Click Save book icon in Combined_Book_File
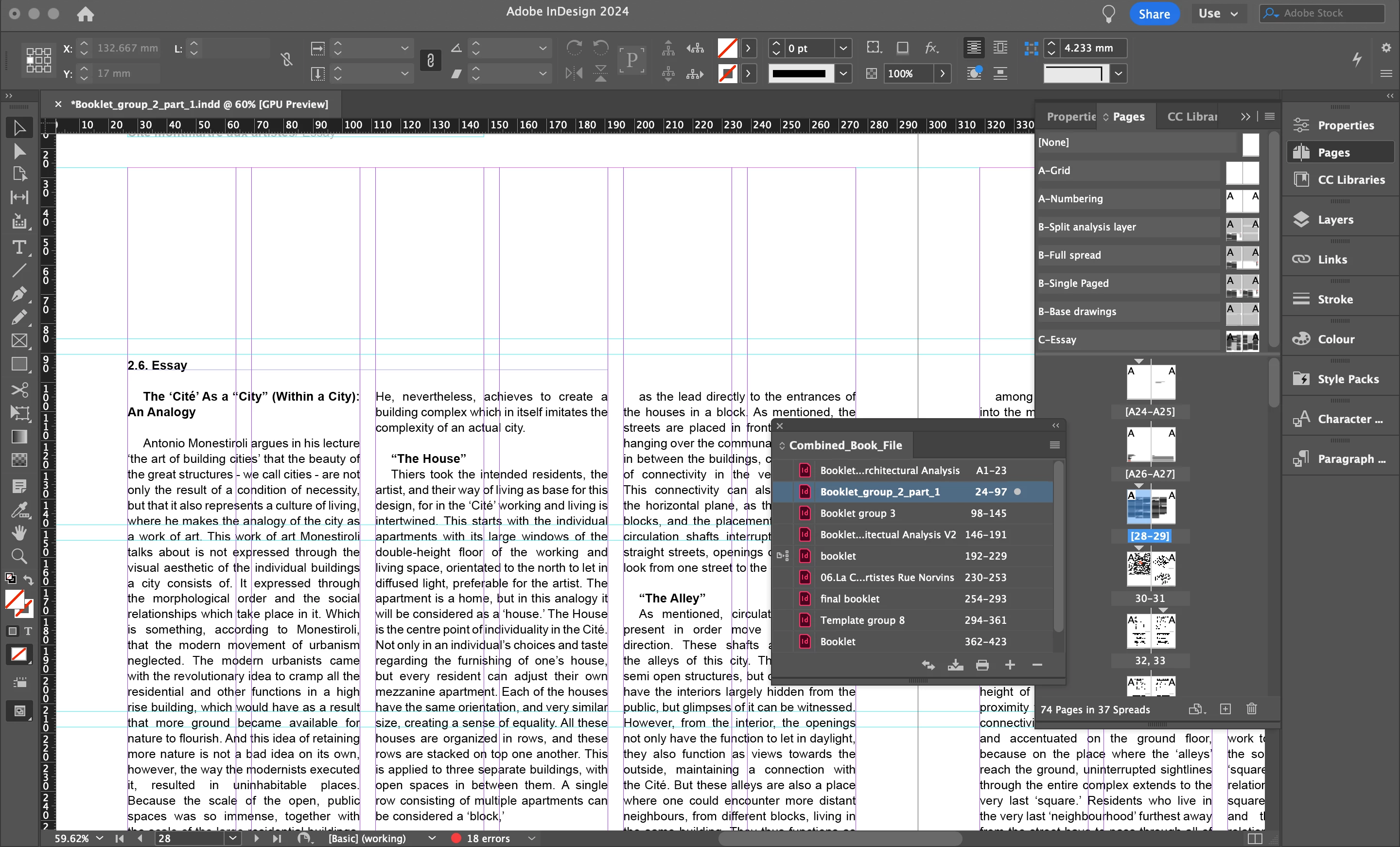 point(955,665)
